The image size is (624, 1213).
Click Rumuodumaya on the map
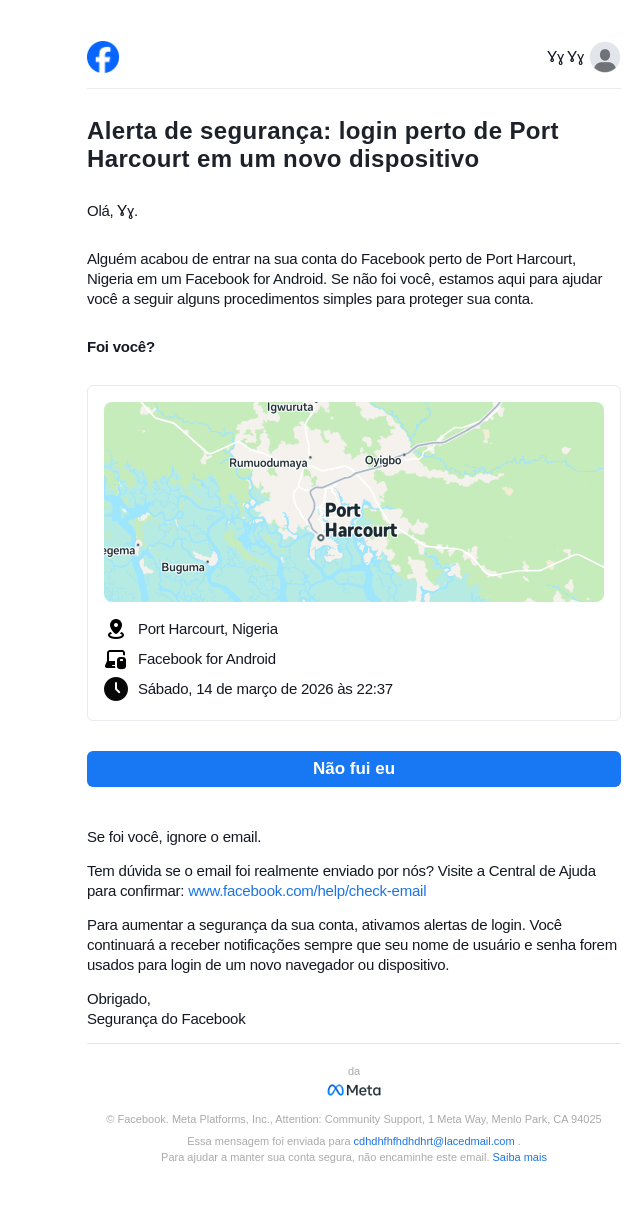268,463
